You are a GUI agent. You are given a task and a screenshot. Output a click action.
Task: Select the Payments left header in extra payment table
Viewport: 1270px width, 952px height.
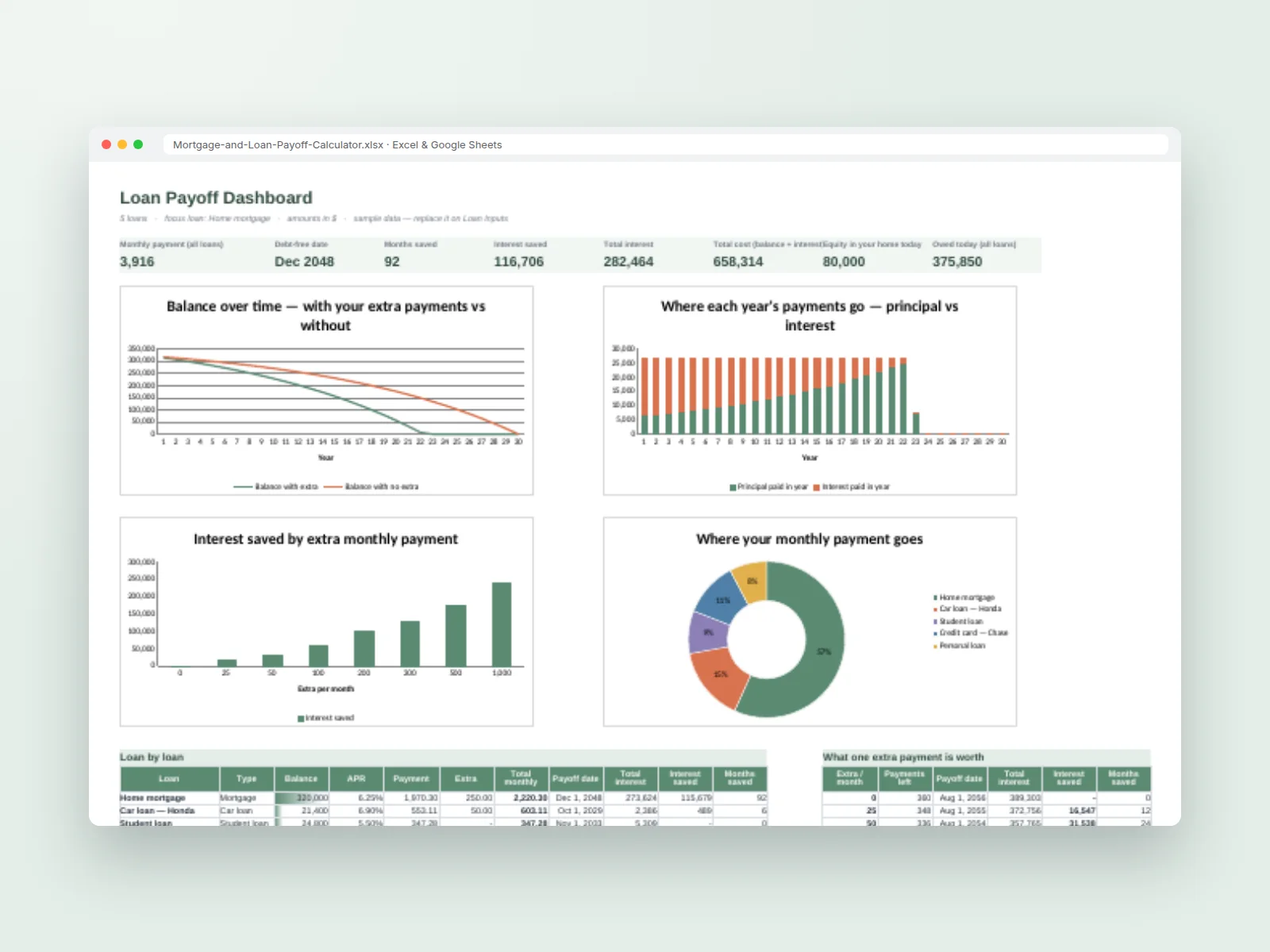(904, 778)
